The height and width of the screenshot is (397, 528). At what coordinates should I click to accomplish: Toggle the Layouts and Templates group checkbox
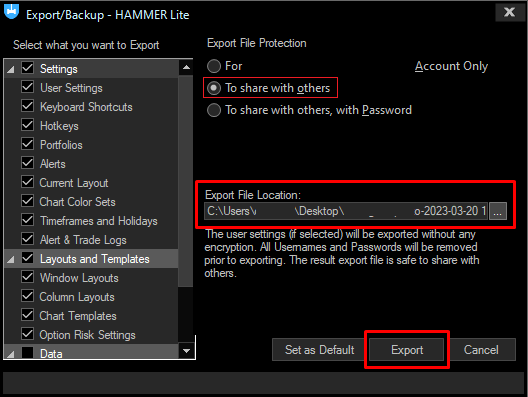[28, 258]
